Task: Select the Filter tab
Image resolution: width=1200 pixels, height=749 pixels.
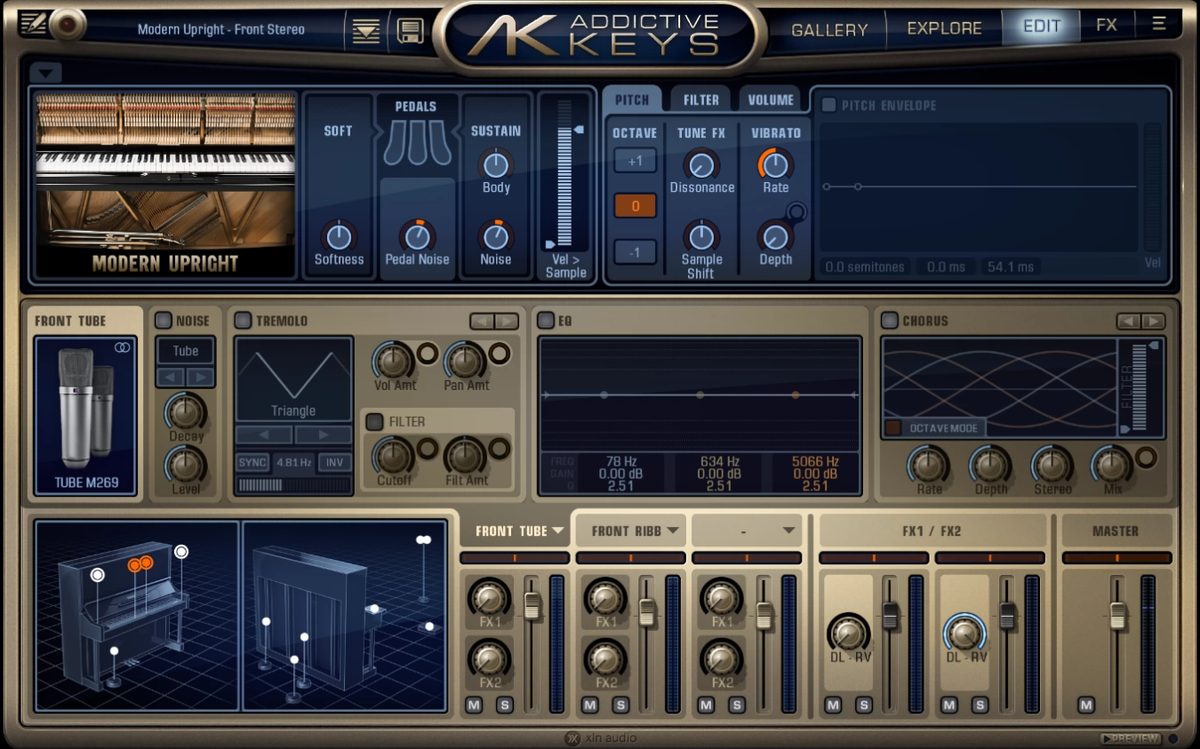Action: (701, 100)
